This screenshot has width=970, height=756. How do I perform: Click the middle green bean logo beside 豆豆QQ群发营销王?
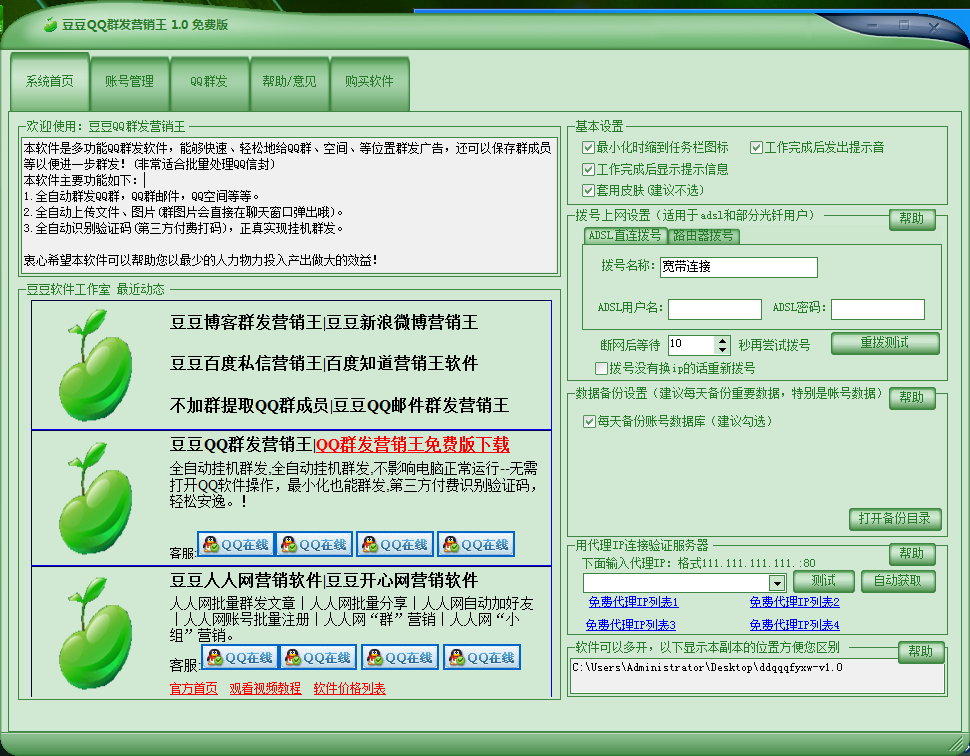click(96, 497)
